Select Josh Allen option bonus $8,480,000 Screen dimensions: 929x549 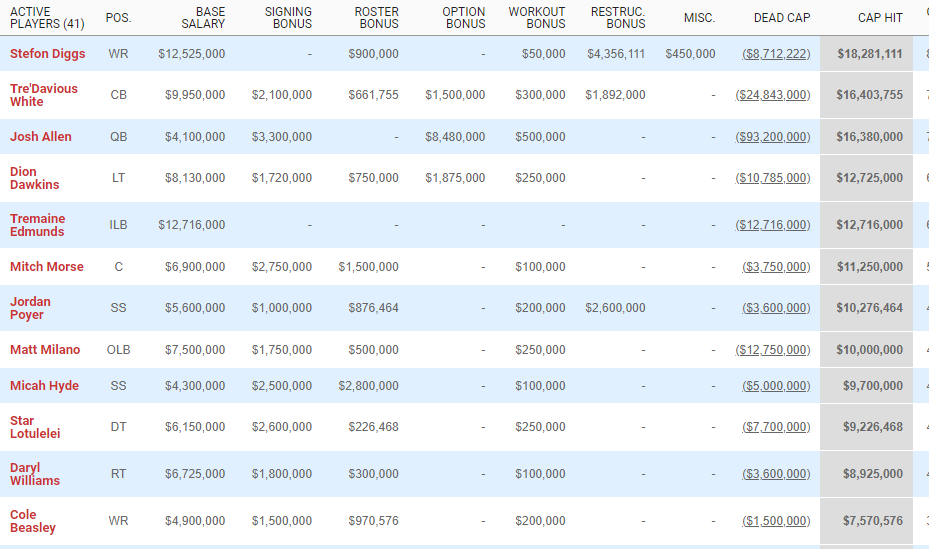(455, 137)
